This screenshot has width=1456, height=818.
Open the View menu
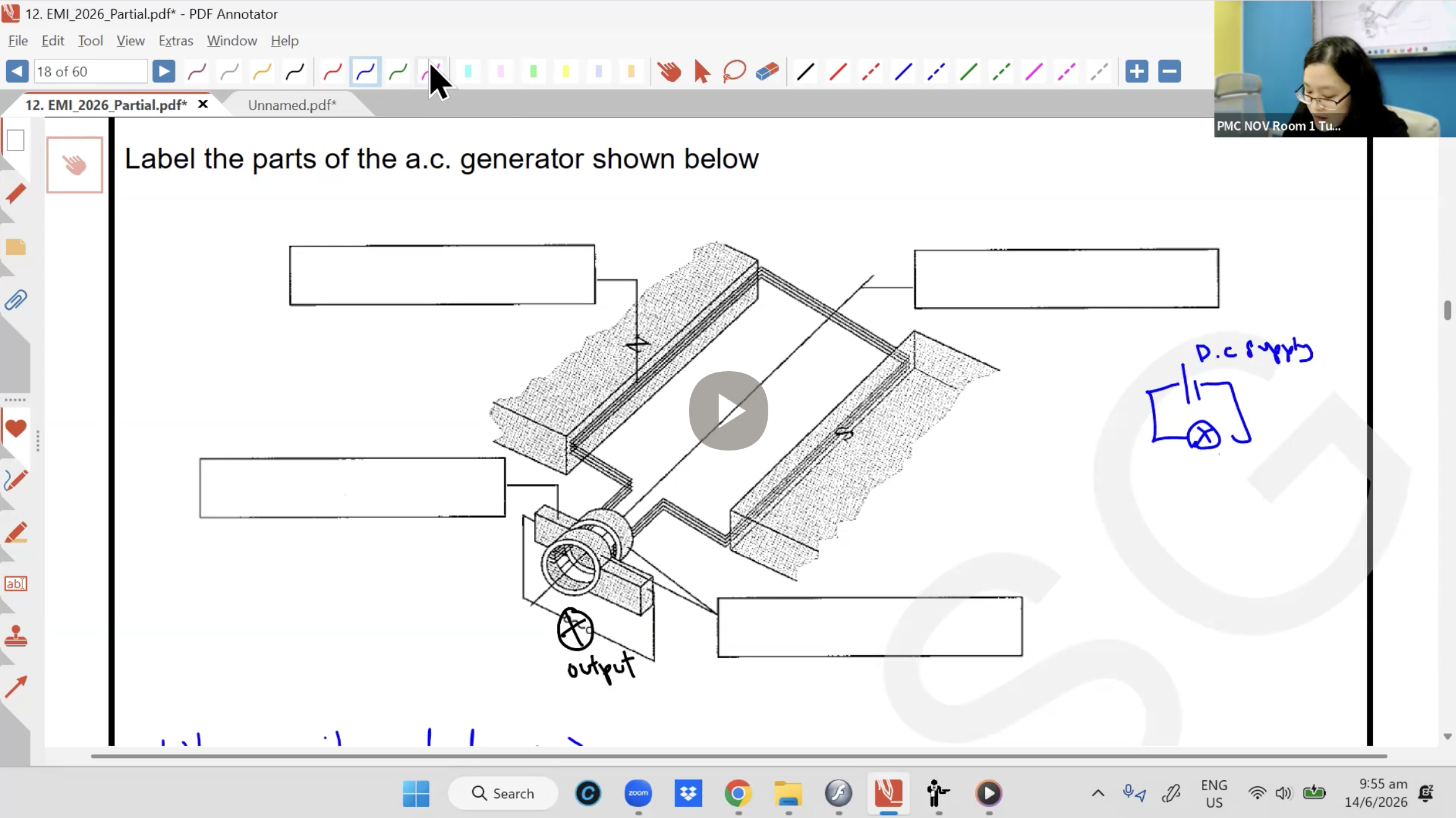(x=131, y=40)
